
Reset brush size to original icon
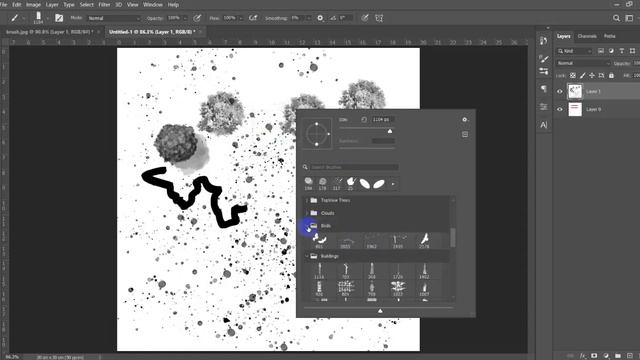[x=364, y=120]
